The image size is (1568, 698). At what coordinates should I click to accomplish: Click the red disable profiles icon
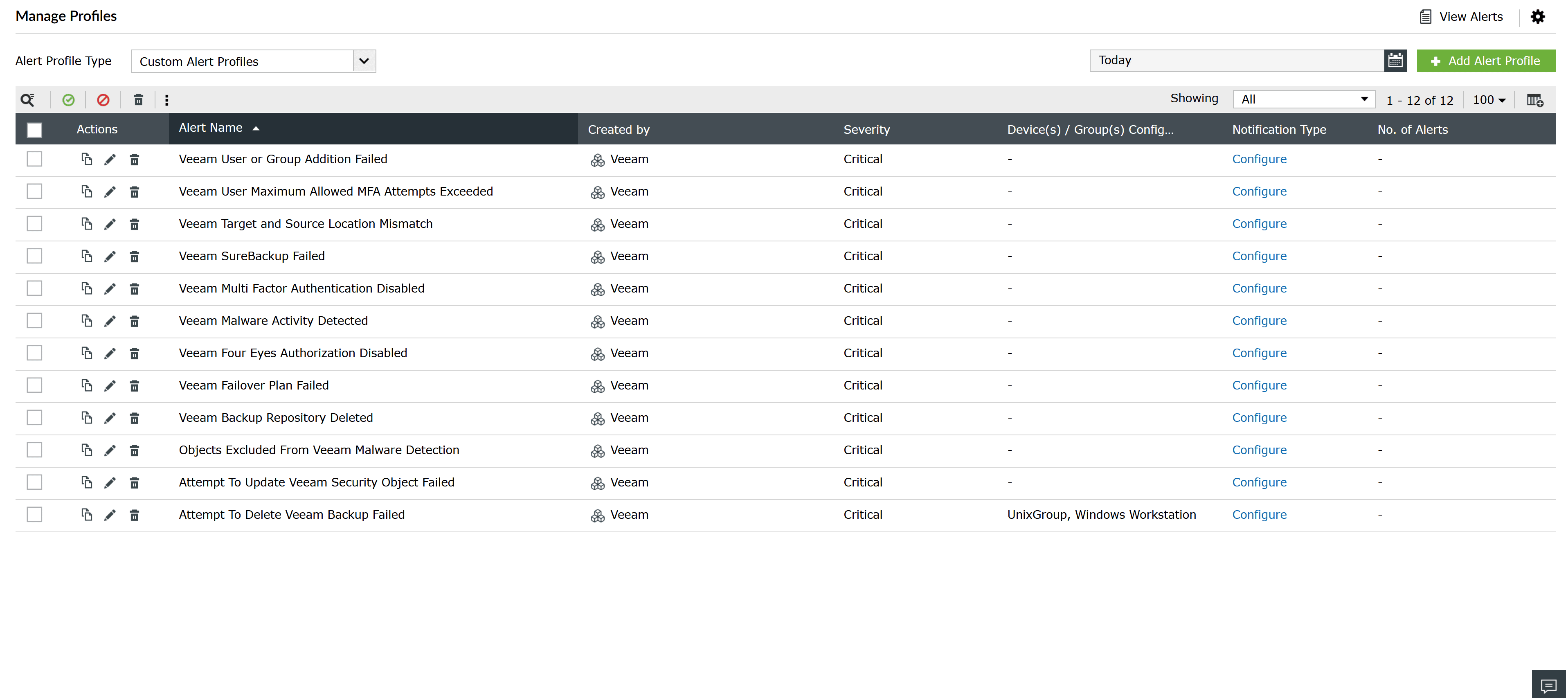pos(103,100)
